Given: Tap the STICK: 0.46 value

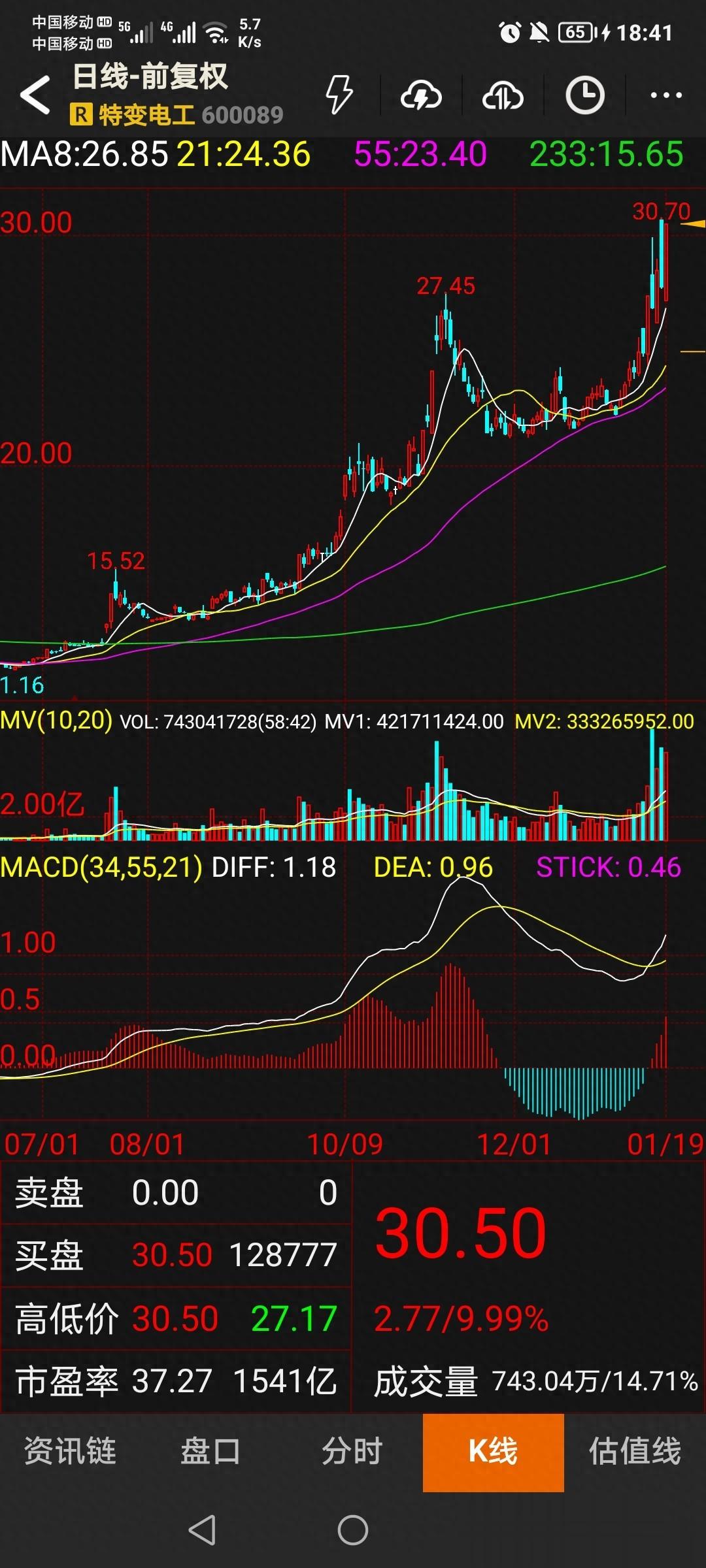Looking at the screenshot, I should [609, 868].
